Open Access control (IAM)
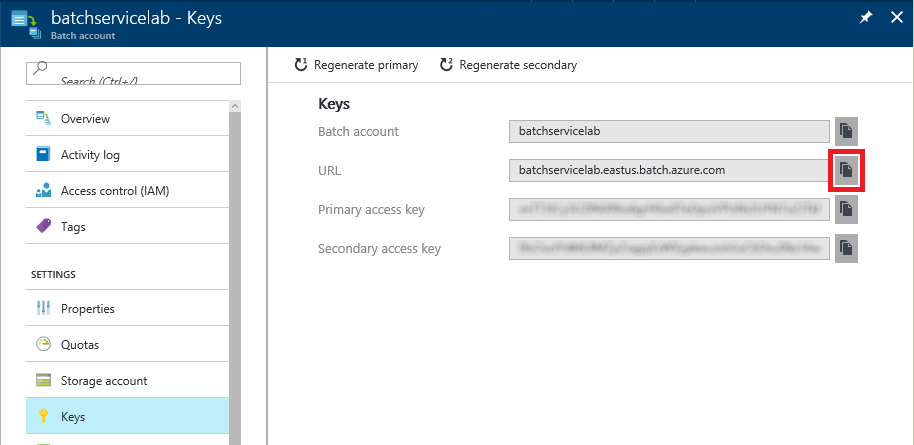 (x=128, y=191)
